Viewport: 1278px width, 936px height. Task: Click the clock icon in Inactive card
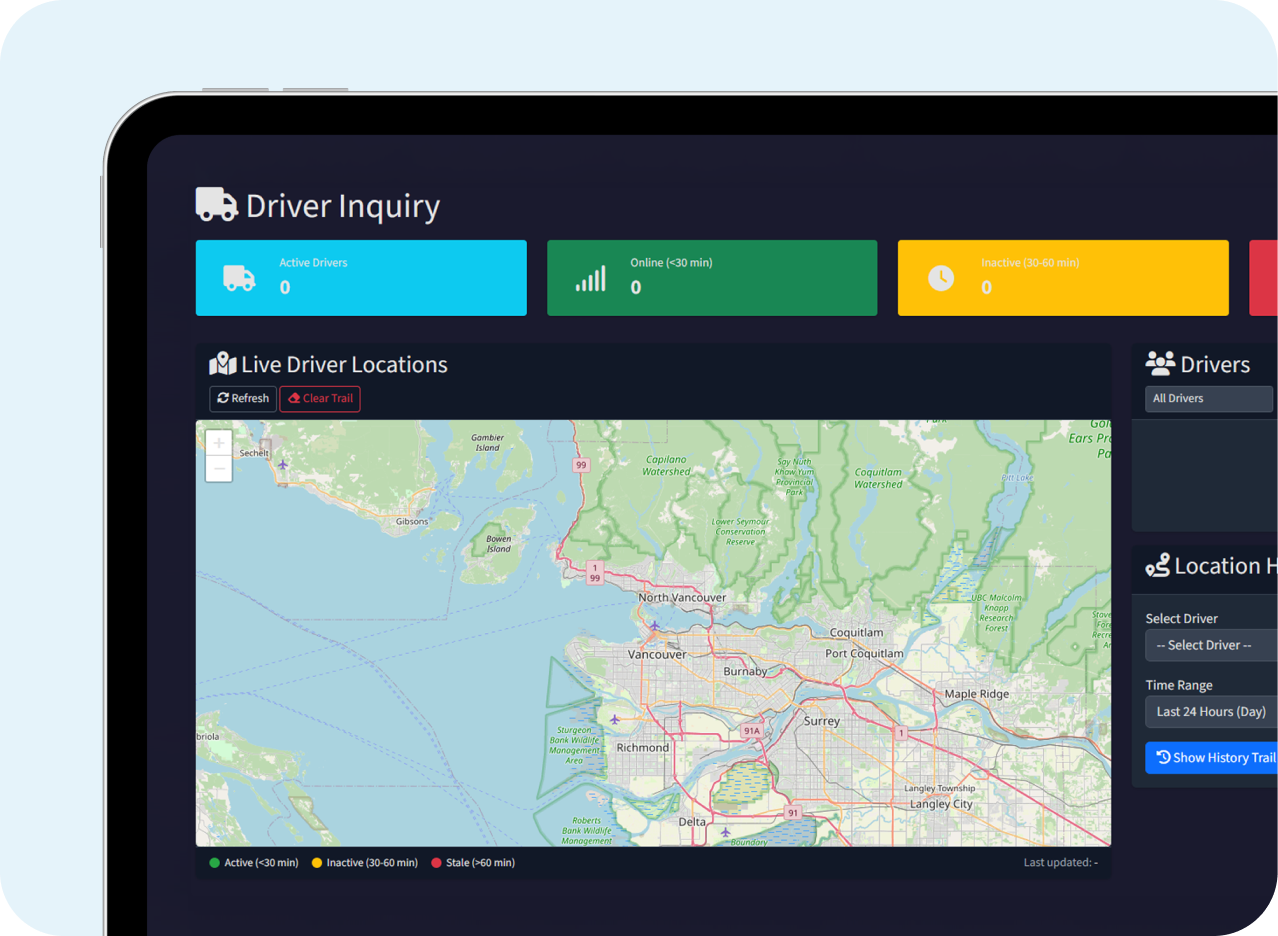[x=941, y=278]
